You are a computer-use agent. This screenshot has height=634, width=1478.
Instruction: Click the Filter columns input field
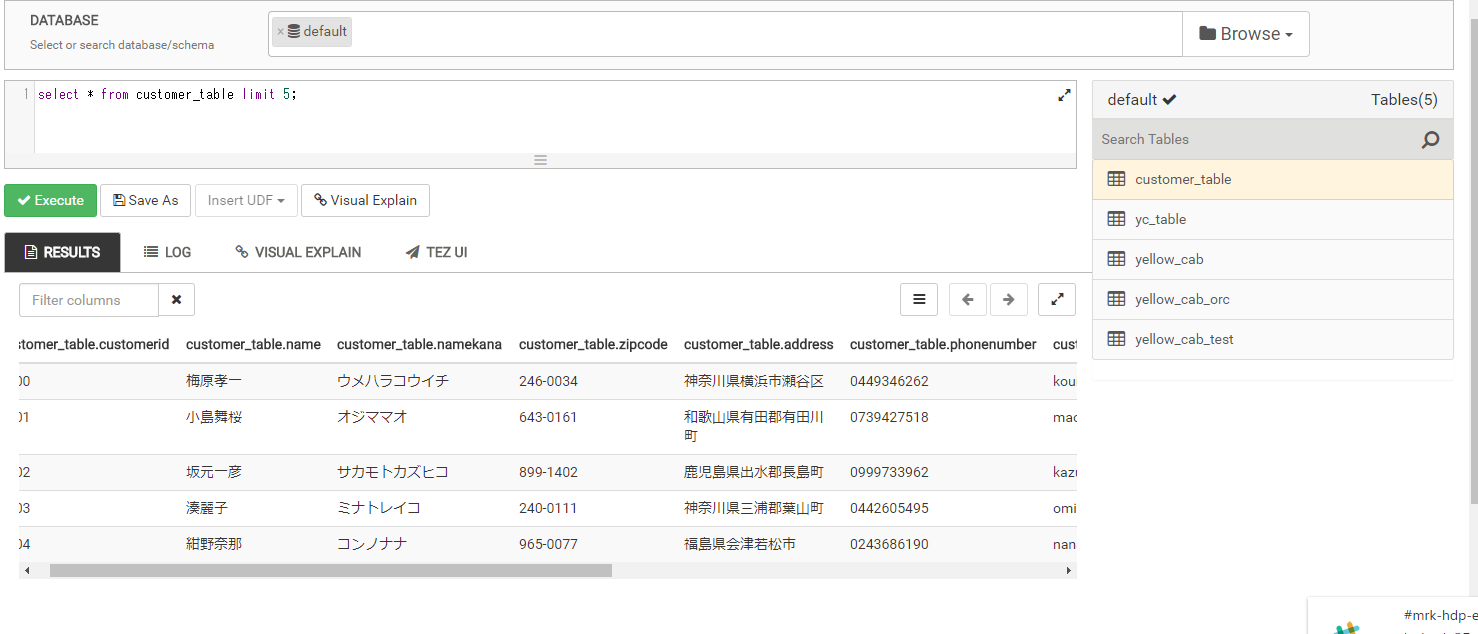[89, 300]
